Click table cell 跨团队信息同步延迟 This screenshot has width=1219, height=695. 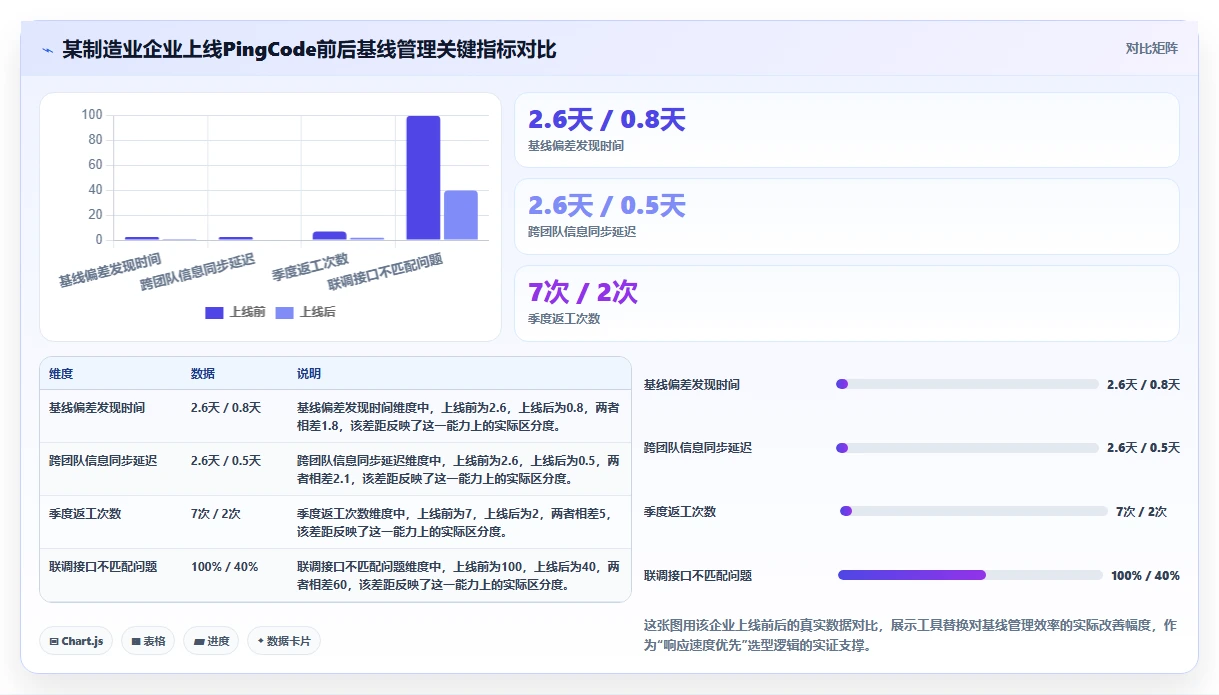103,461
